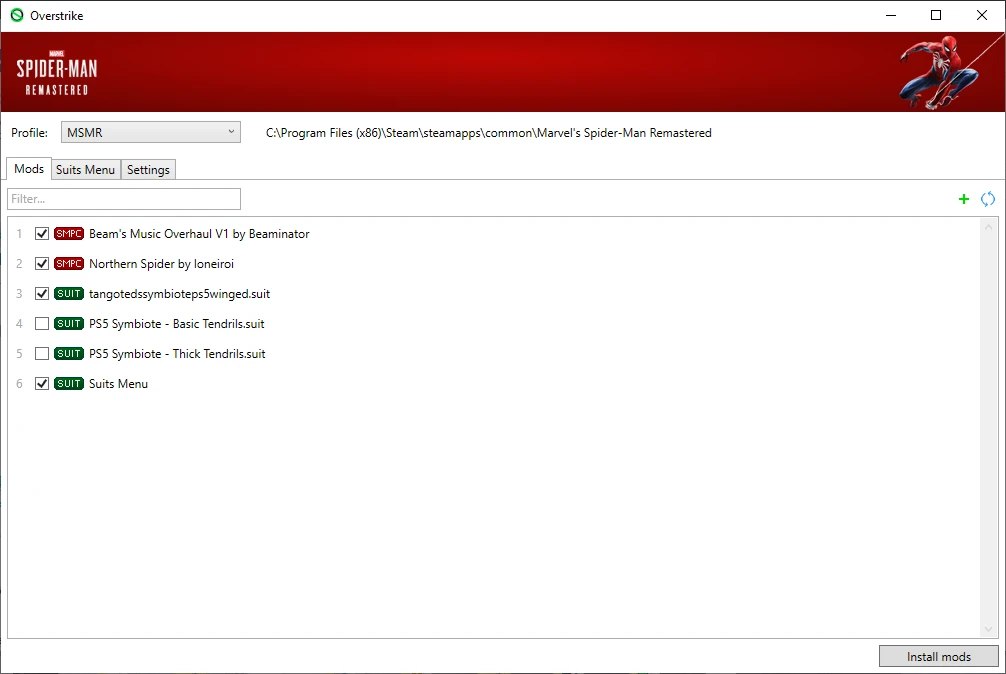Image resolution: width=1006 pixels, height=674 pixels.
Task: Click SUIT badge of tangotedssymbioteps5winged.suit
Action: [69, 294]
